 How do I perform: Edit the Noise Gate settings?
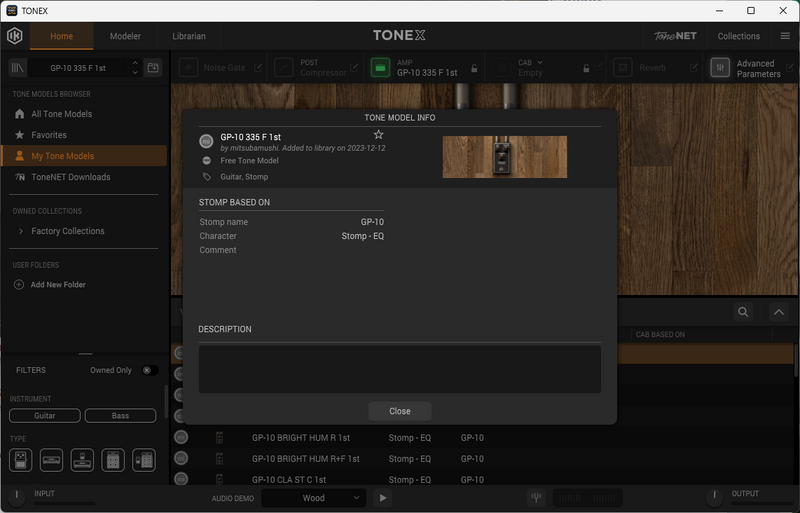pyautogui.click(x=258, y=67)
